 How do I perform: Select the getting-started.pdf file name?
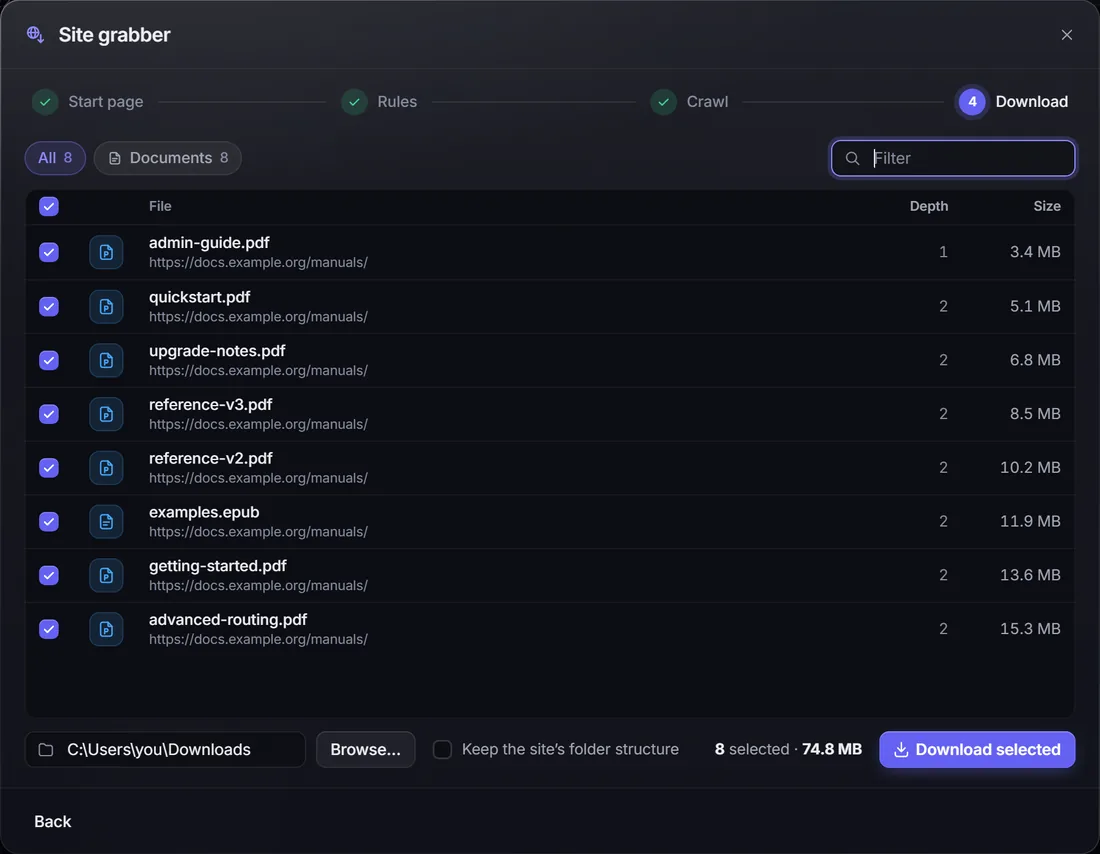217,566
